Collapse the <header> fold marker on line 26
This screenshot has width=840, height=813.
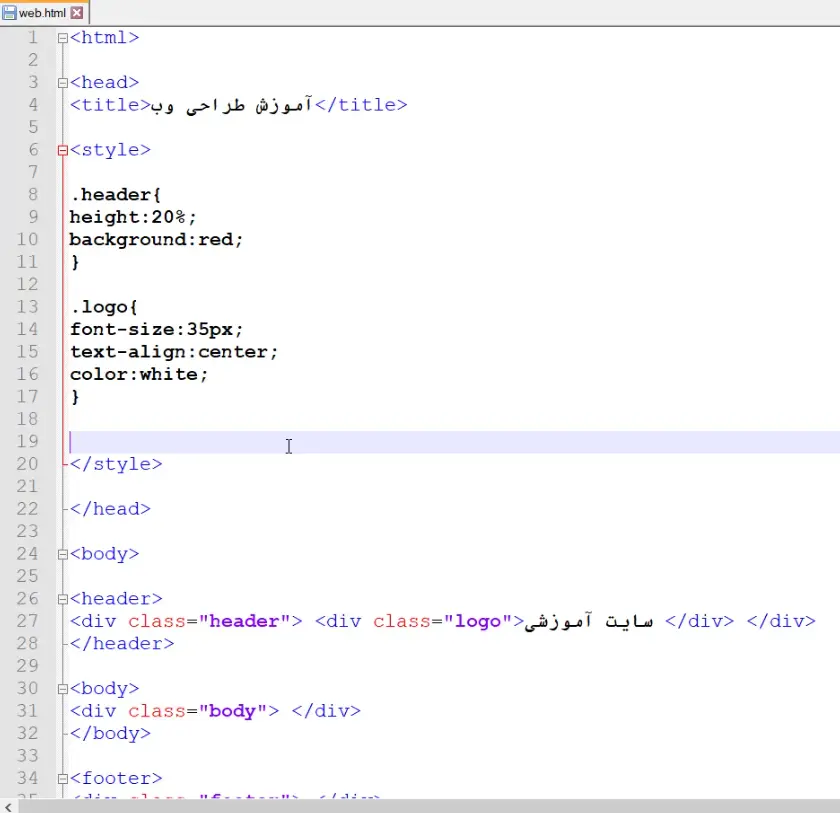62,599
